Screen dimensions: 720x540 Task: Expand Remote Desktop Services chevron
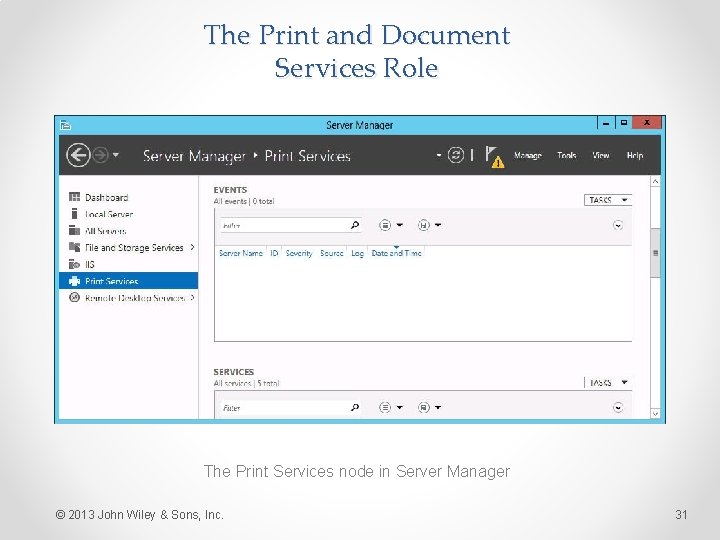(x=192, y=298)
